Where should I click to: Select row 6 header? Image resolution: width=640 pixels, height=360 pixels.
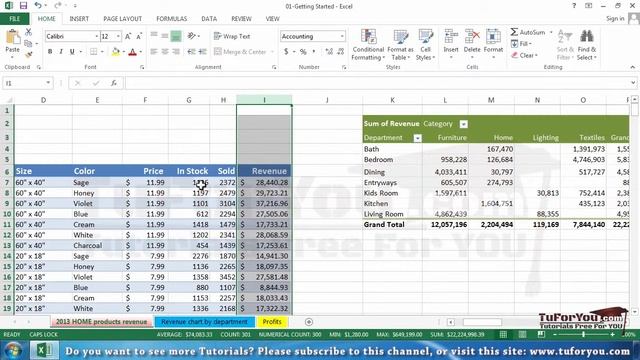click(7, 171)
